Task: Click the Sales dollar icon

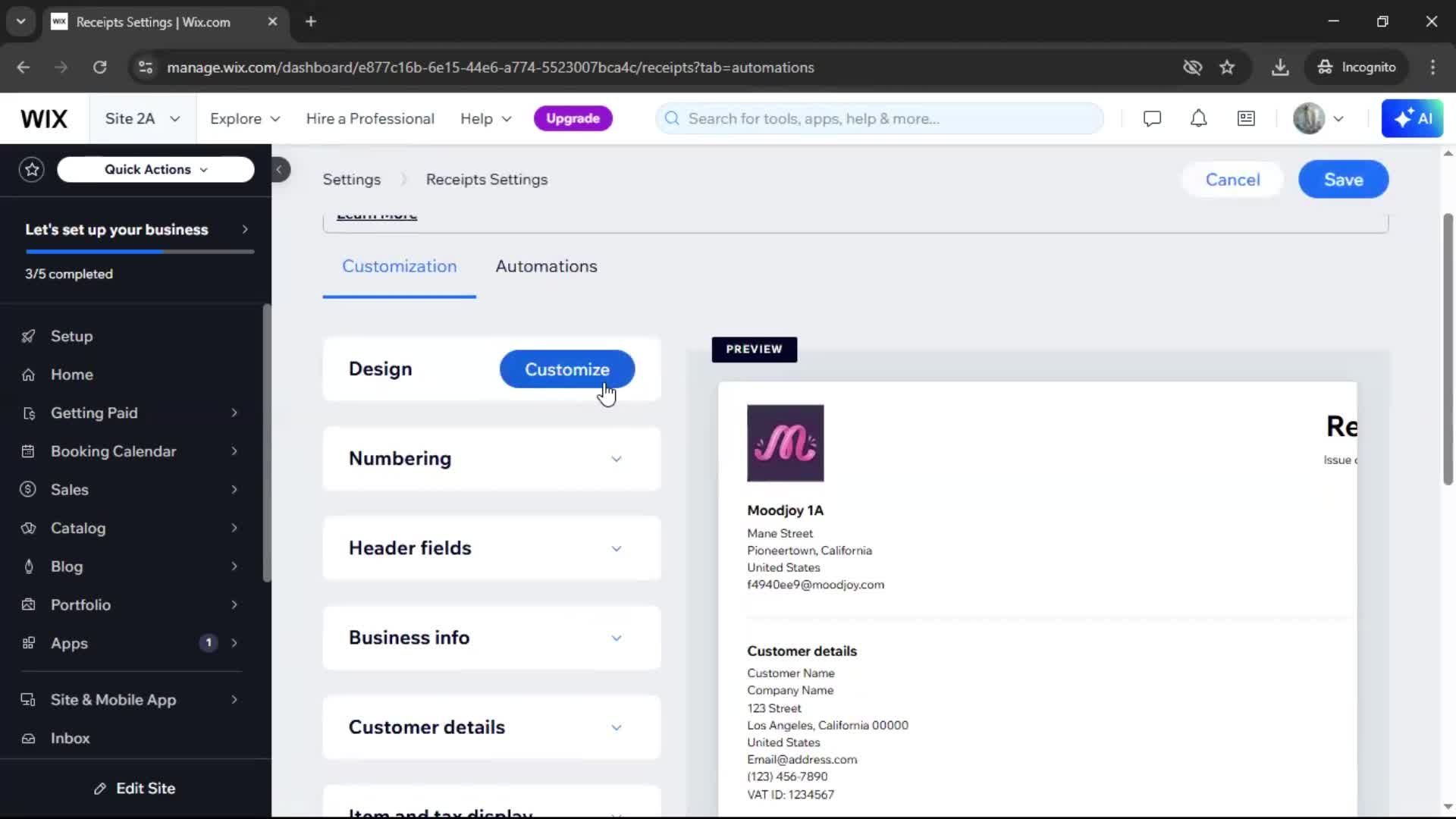Action: (28, 490)
